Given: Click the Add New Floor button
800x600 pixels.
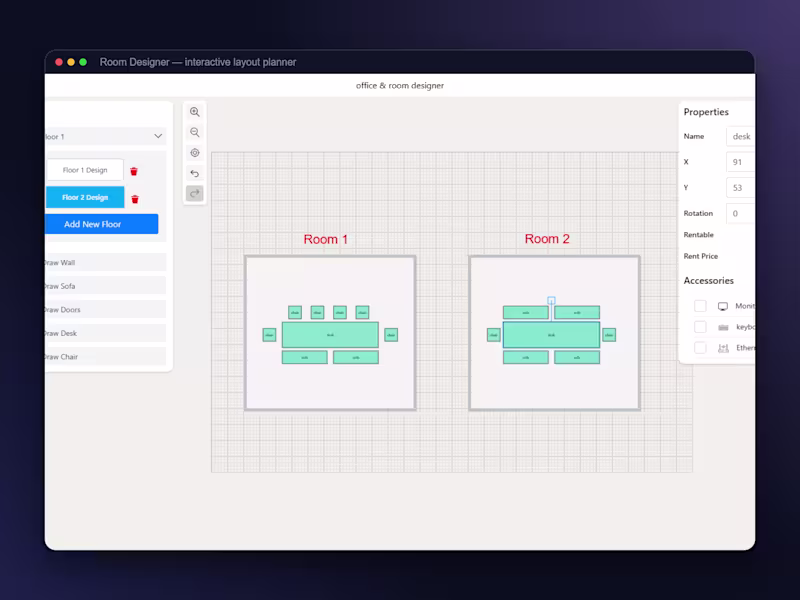Looking at the screenshot, I should pyautogui.click(x=101, y=224).
